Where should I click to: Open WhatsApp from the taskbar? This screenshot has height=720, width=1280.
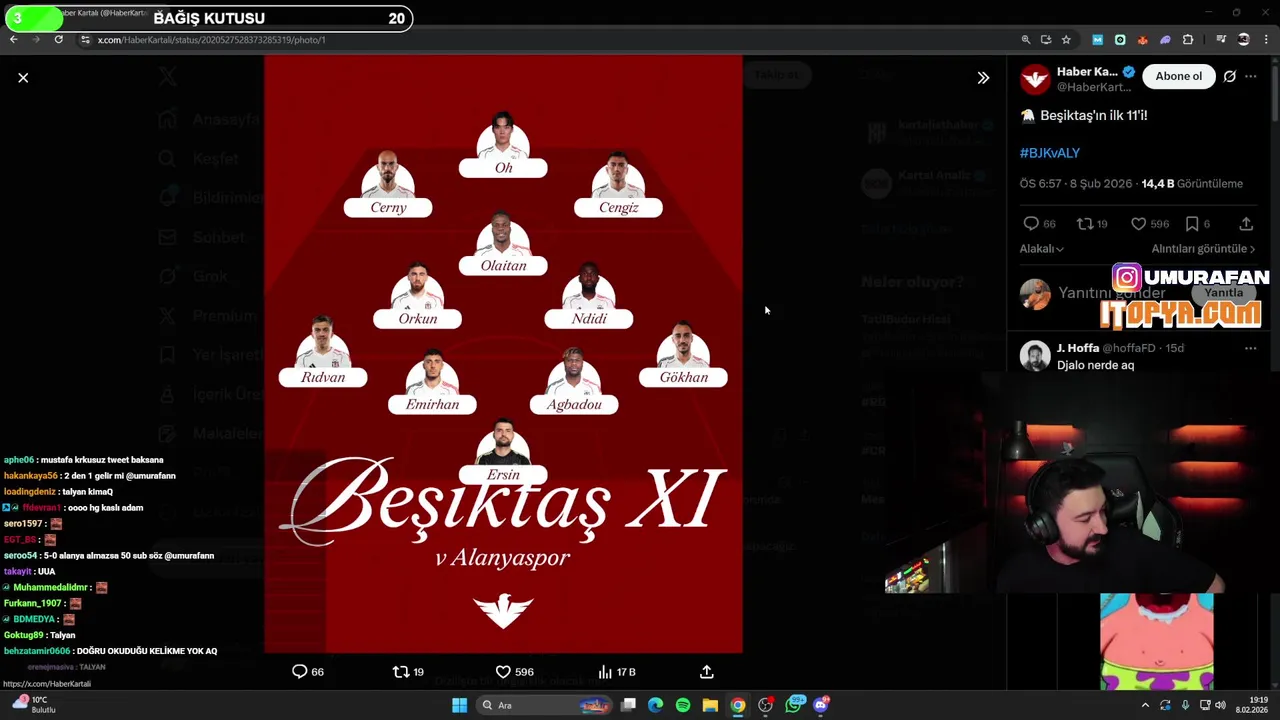click(794, 705)
